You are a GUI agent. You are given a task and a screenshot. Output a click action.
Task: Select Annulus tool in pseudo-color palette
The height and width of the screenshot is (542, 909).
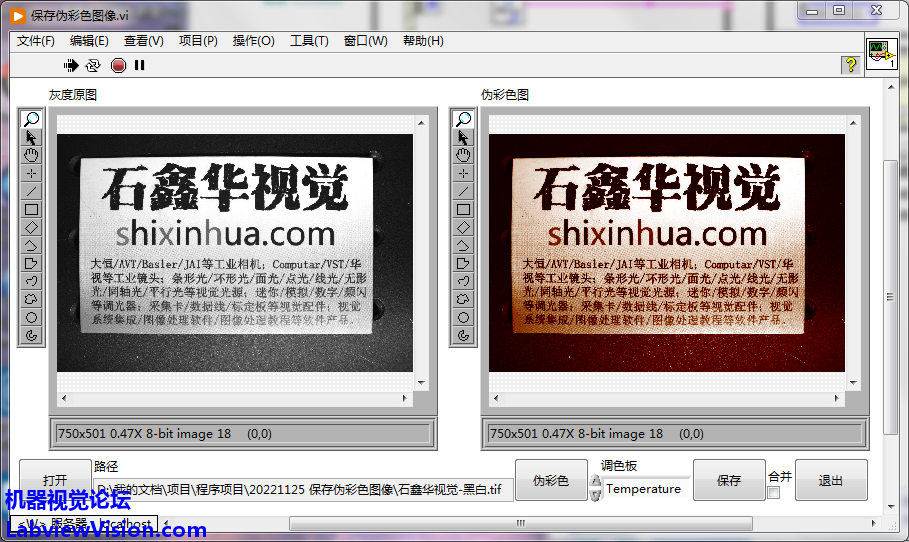coord(463,335)
